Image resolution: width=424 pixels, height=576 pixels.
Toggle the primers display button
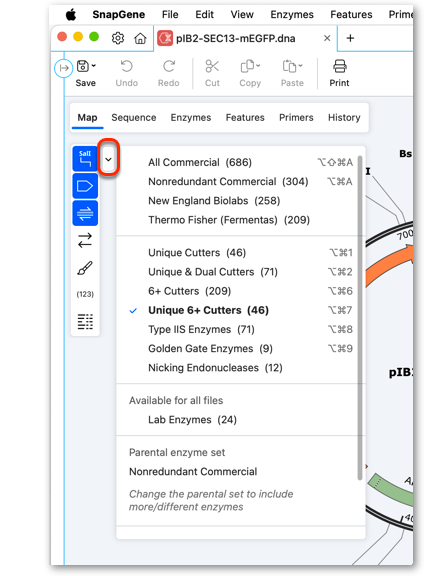tap(85, 213)
